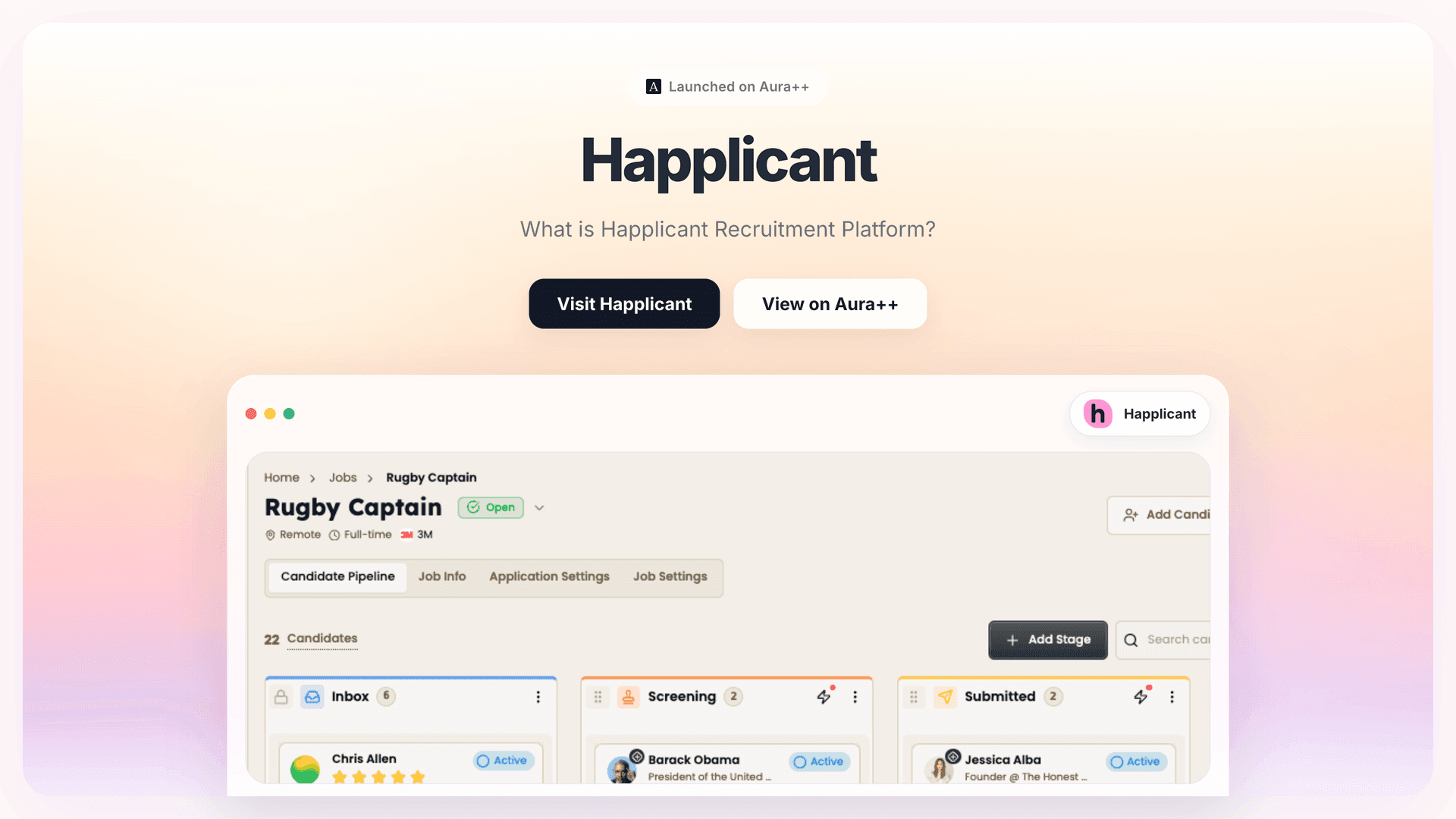
Task: Click the plus icon on Add Stage
Action: (x=1012, y=640)
